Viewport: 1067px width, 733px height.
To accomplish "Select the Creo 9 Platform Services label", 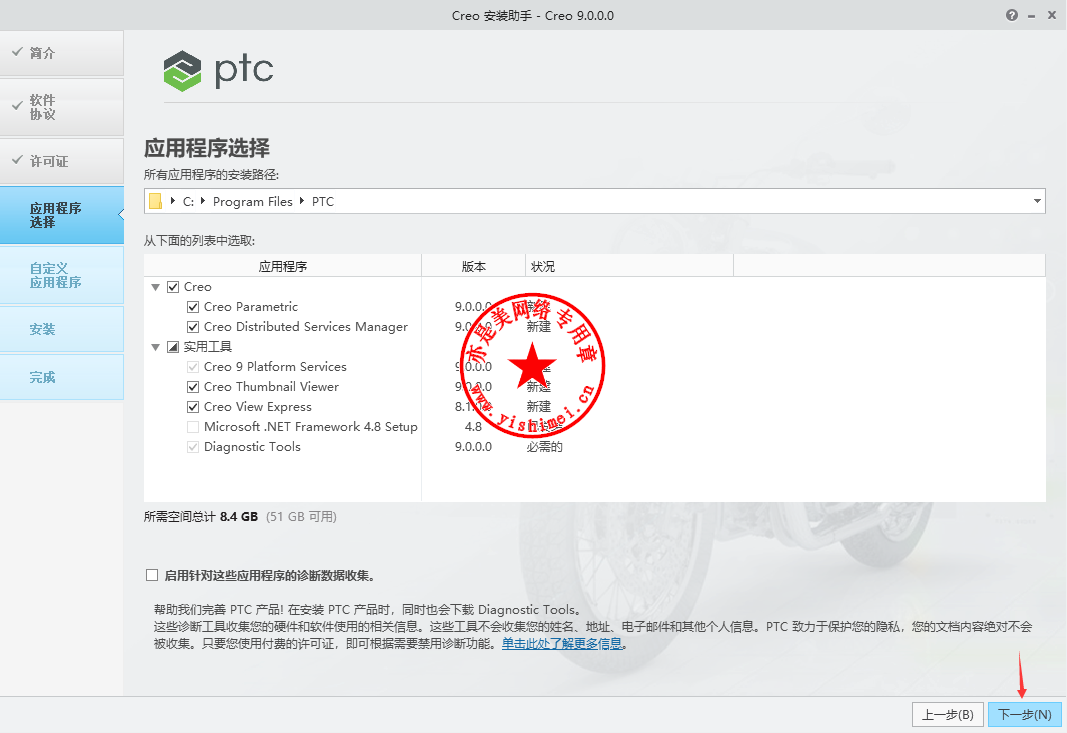I will pyautogui.click(x=276, y=367).
